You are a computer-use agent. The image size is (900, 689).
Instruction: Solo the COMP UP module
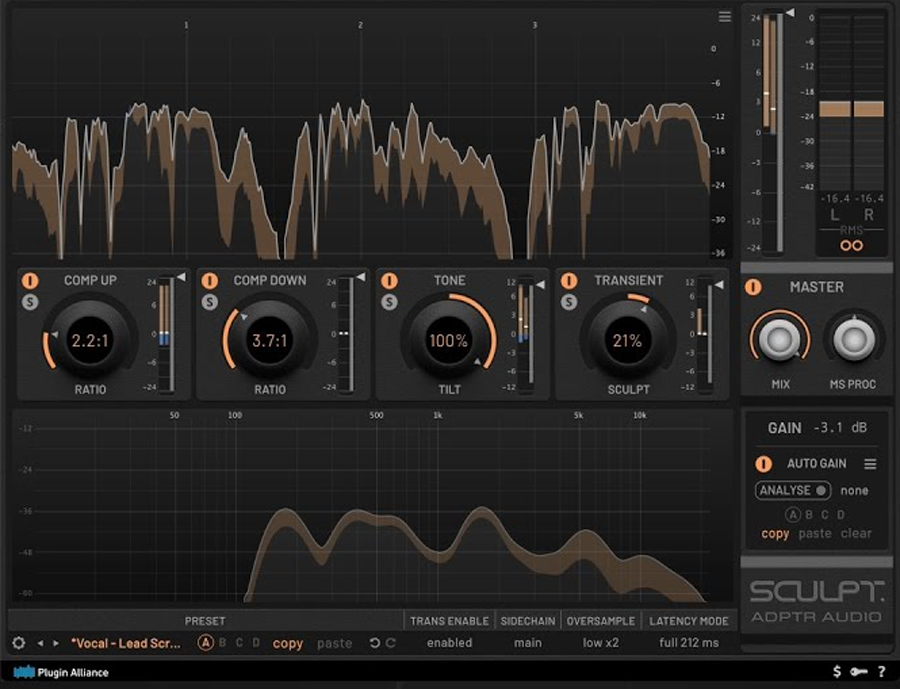pyautogui.click(x=30, y=301)
